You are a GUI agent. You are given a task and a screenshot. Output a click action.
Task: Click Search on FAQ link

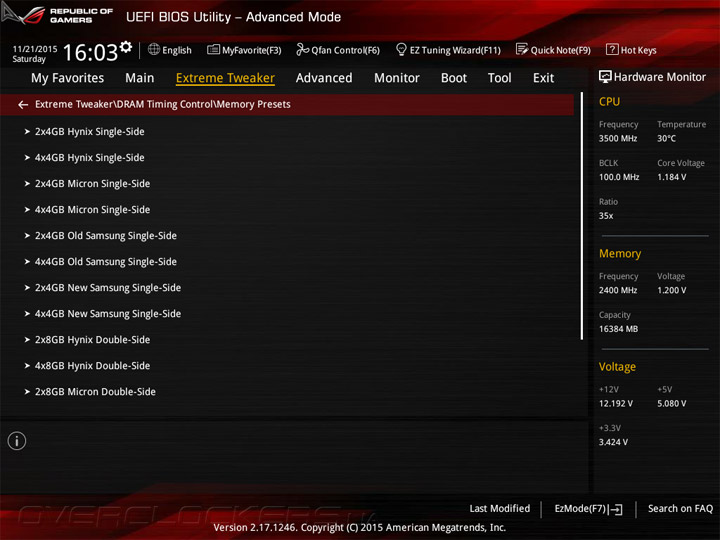[x=681, y=509]
